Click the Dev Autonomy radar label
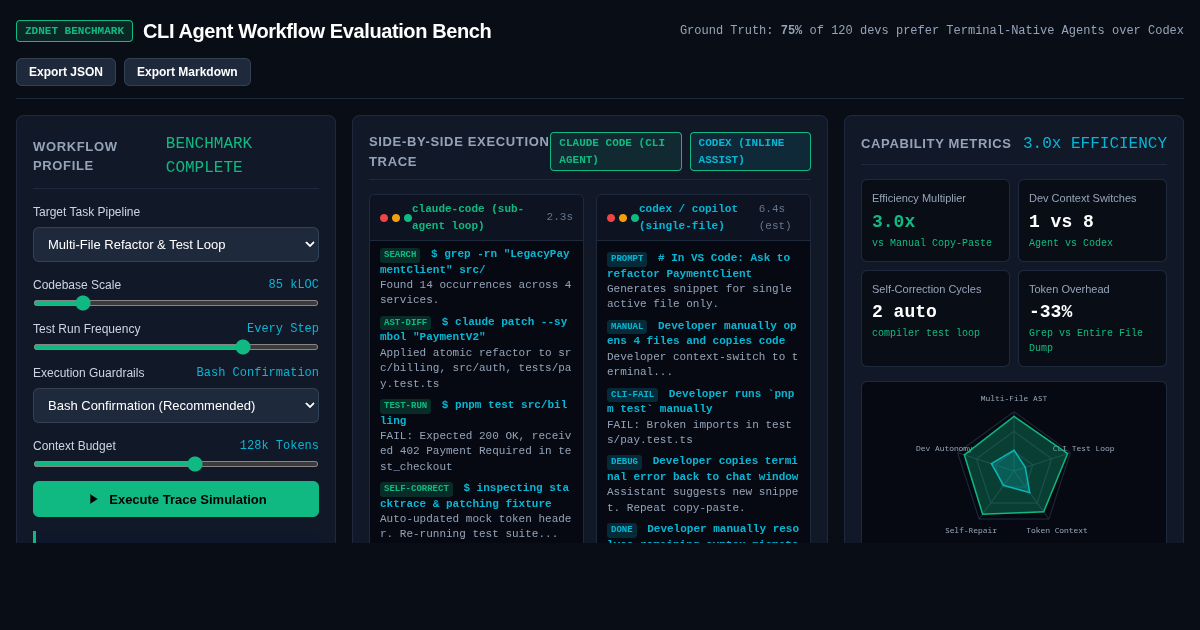1200x630 pixels. 943,448
